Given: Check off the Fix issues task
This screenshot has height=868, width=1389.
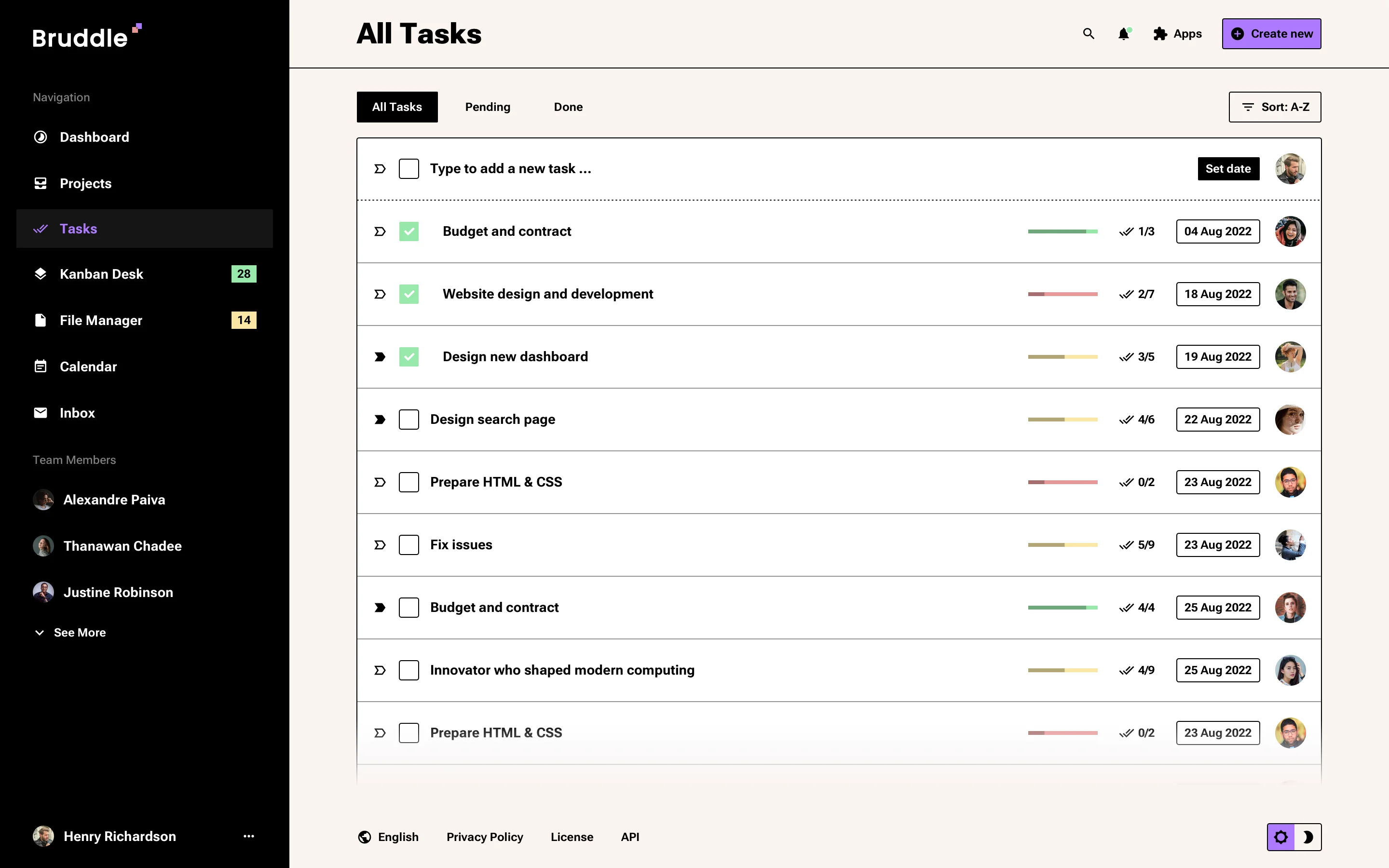Looking at the screenshot, I should pyautogui.click(x=409, y=544).
